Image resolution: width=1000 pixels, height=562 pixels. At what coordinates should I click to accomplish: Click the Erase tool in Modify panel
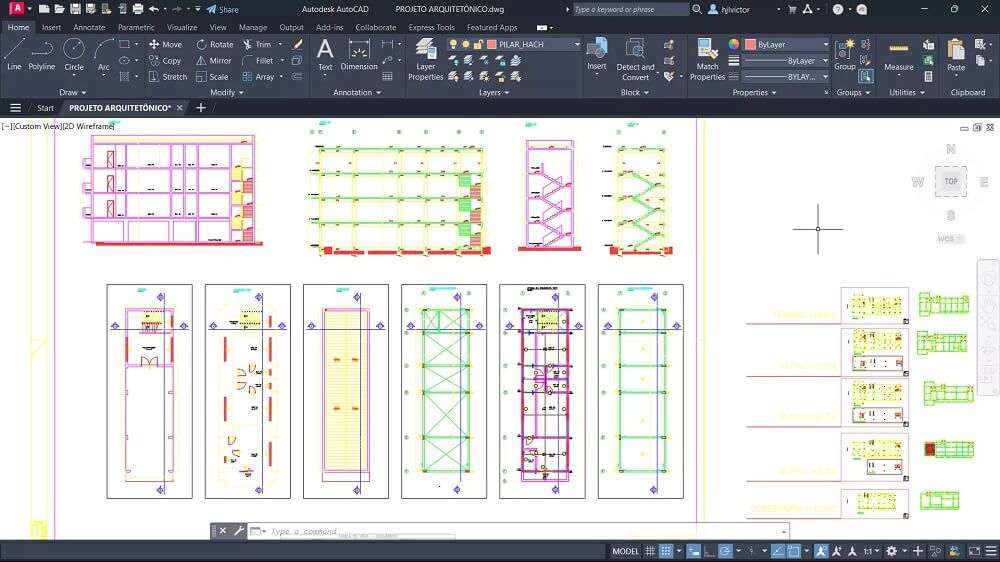[x=297, y=44]
